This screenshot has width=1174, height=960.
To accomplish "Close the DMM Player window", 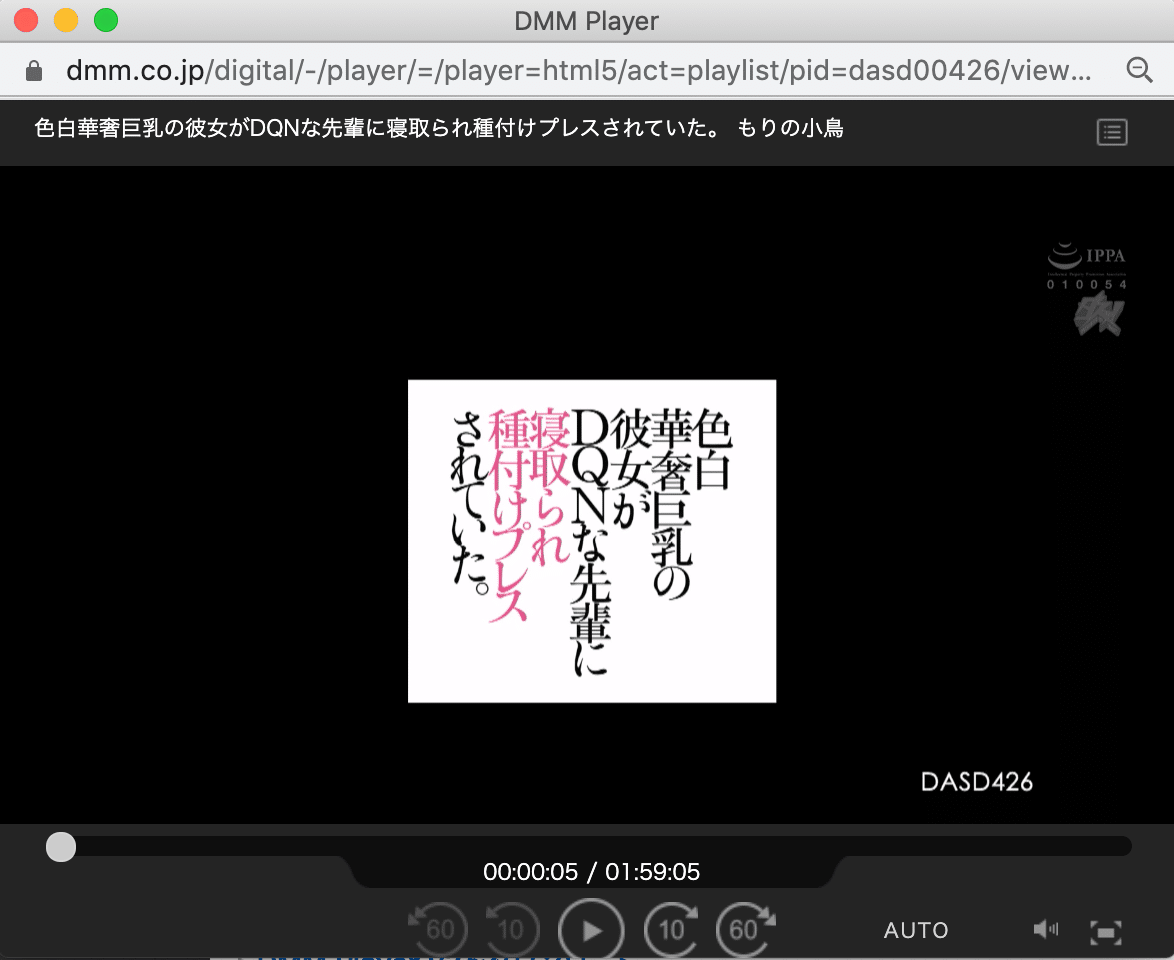I will pos(26,20).
